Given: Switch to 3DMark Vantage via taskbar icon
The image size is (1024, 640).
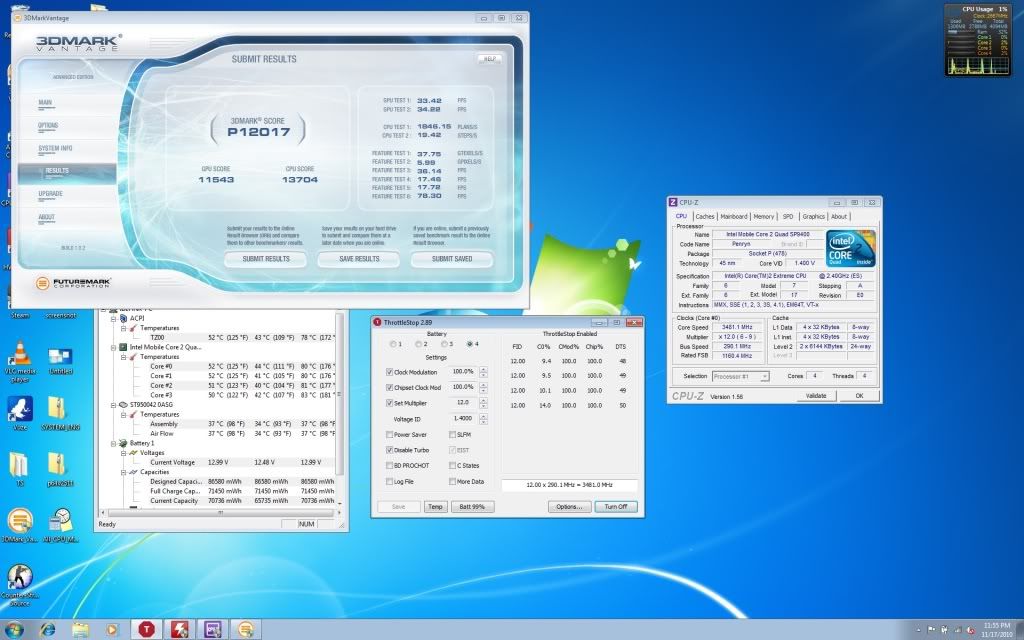Looking at the screenshot, I should point(246,630).
